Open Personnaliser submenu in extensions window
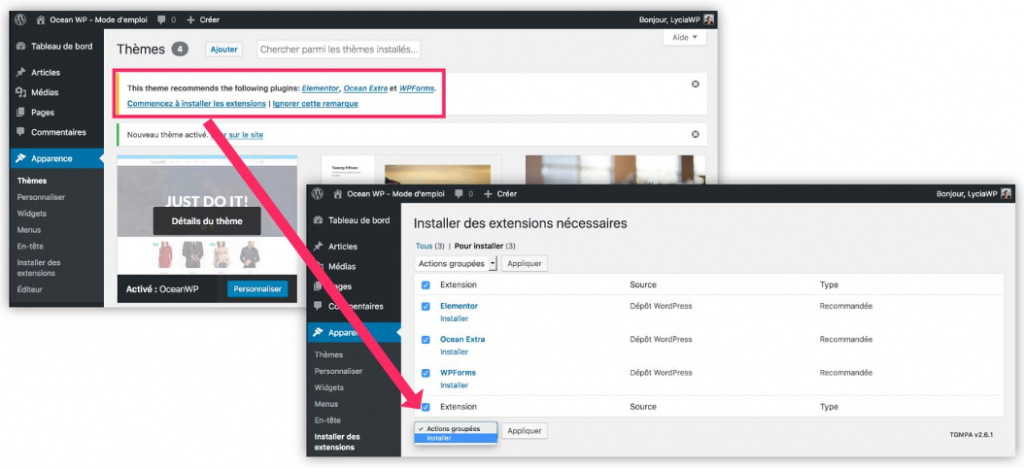Viewport: 1024px width, 468px height. [338, 371]
